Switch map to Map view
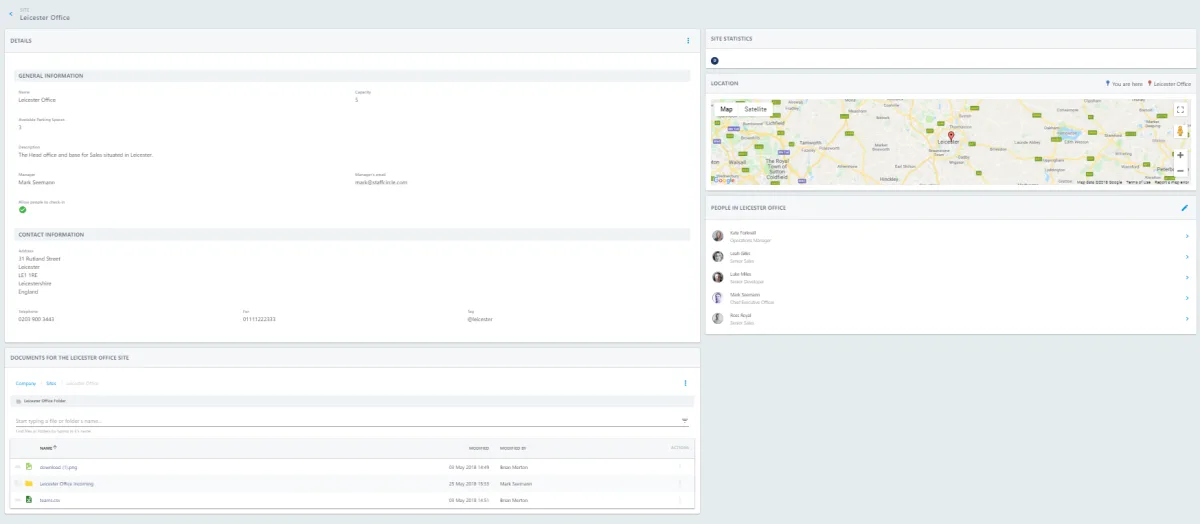Screen dimensions: 1200x524 pos(726,109)
